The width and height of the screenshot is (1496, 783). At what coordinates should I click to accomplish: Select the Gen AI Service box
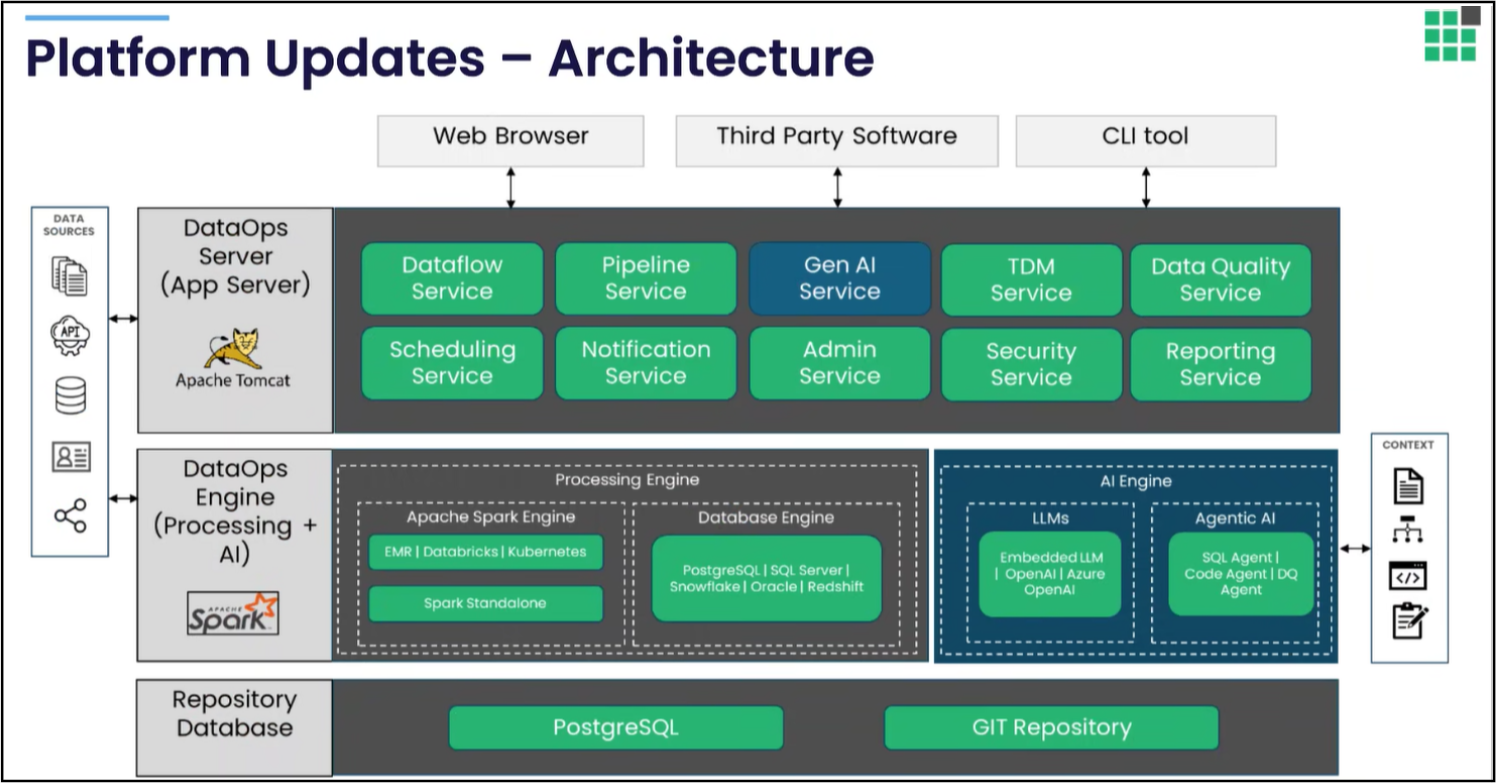839,279
